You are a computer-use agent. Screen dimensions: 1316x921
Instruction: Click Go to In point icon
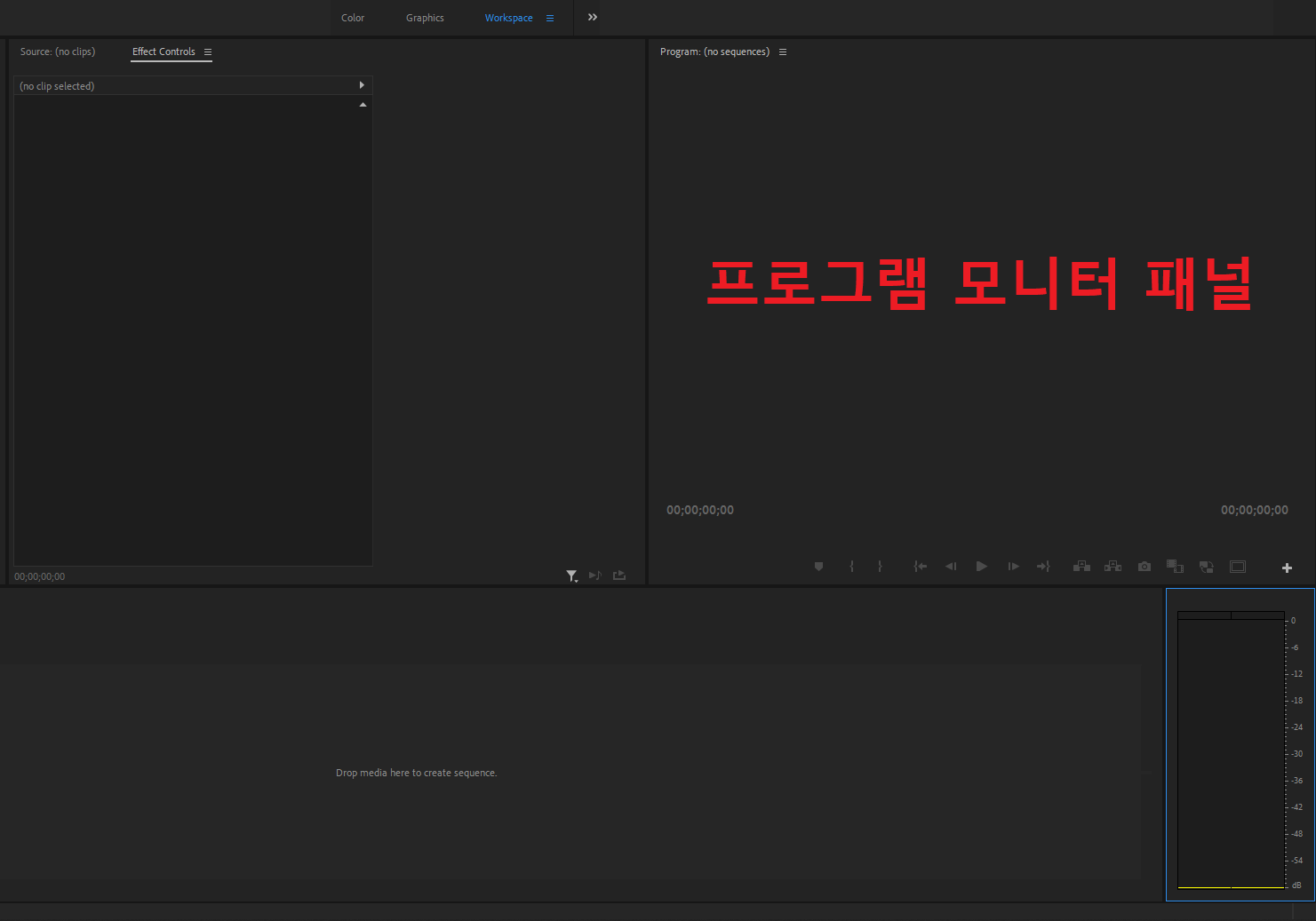click(x=920, y=566)
